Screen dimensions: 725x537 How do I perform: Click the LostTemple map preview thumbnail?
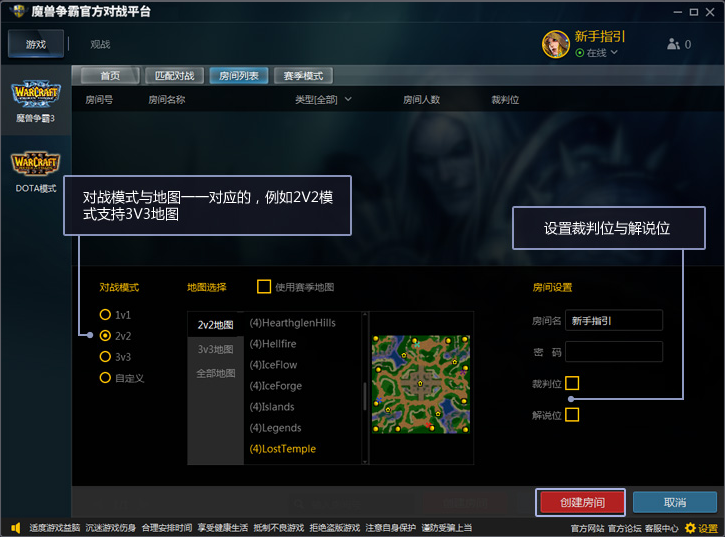click(421, 384)
